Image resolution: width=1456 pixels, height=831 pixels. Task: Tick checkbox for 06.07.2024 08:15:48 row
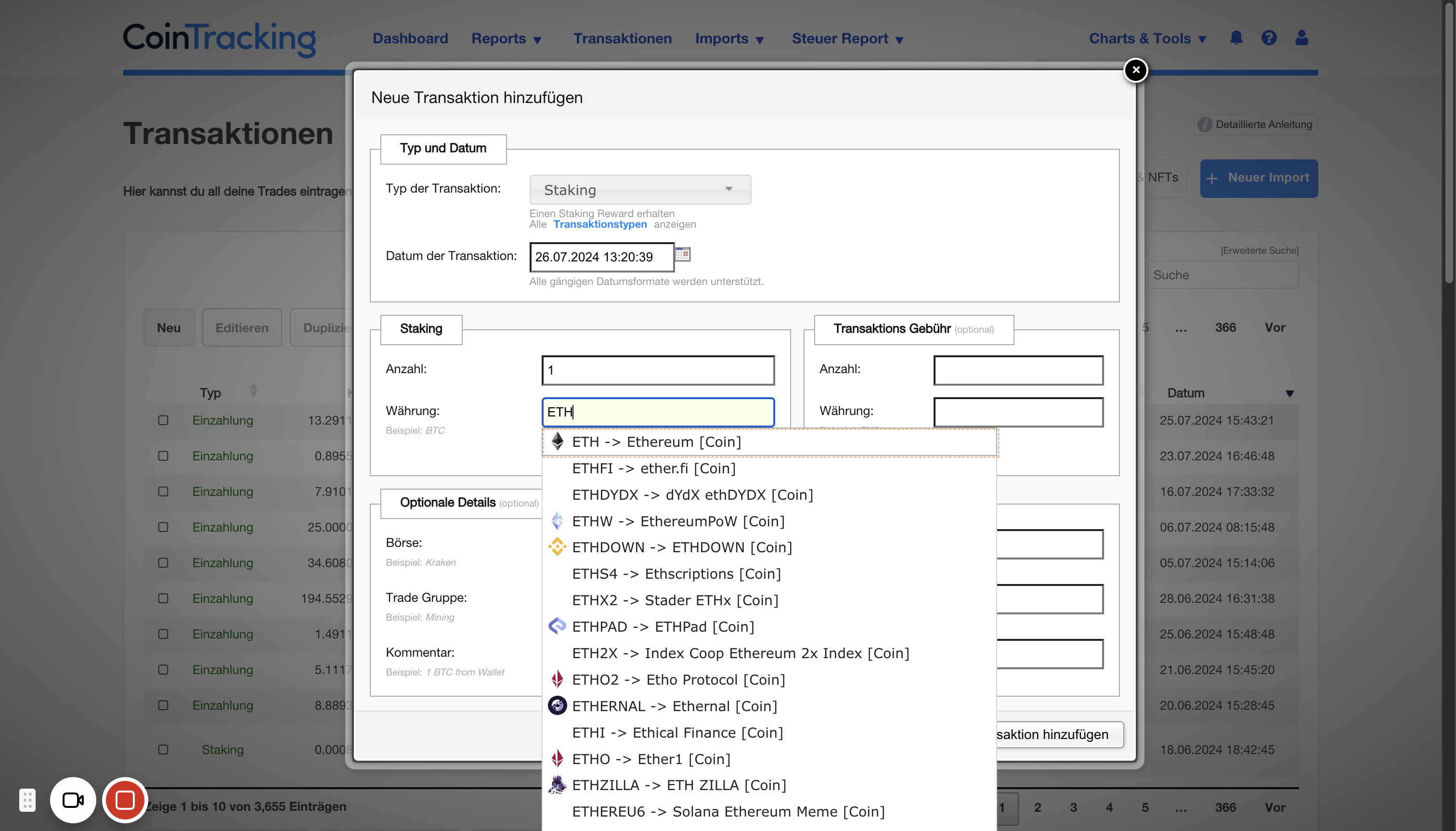point(163,527)
